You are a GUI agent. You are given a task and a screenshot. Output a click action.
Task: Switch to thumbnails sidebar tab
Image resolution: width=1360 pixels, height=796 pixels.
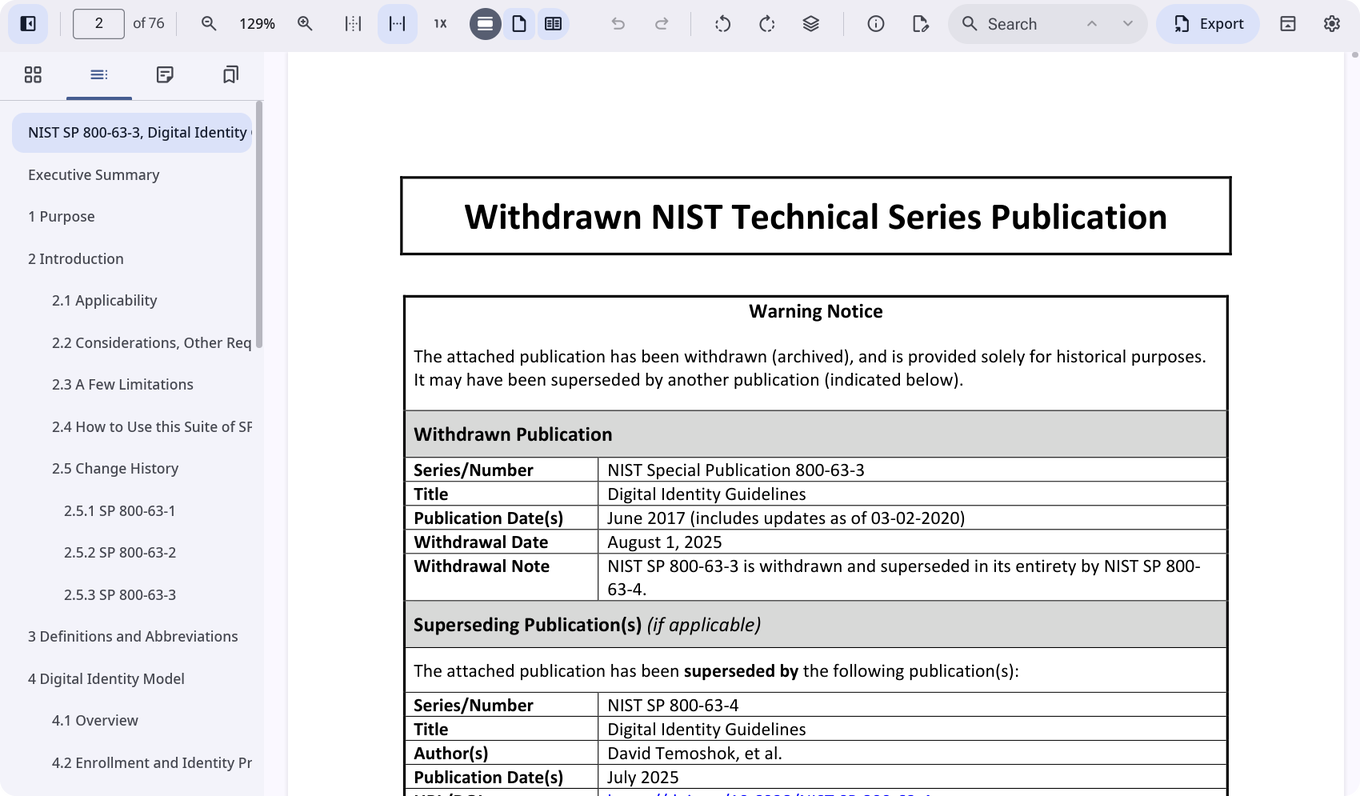(33, 75)
